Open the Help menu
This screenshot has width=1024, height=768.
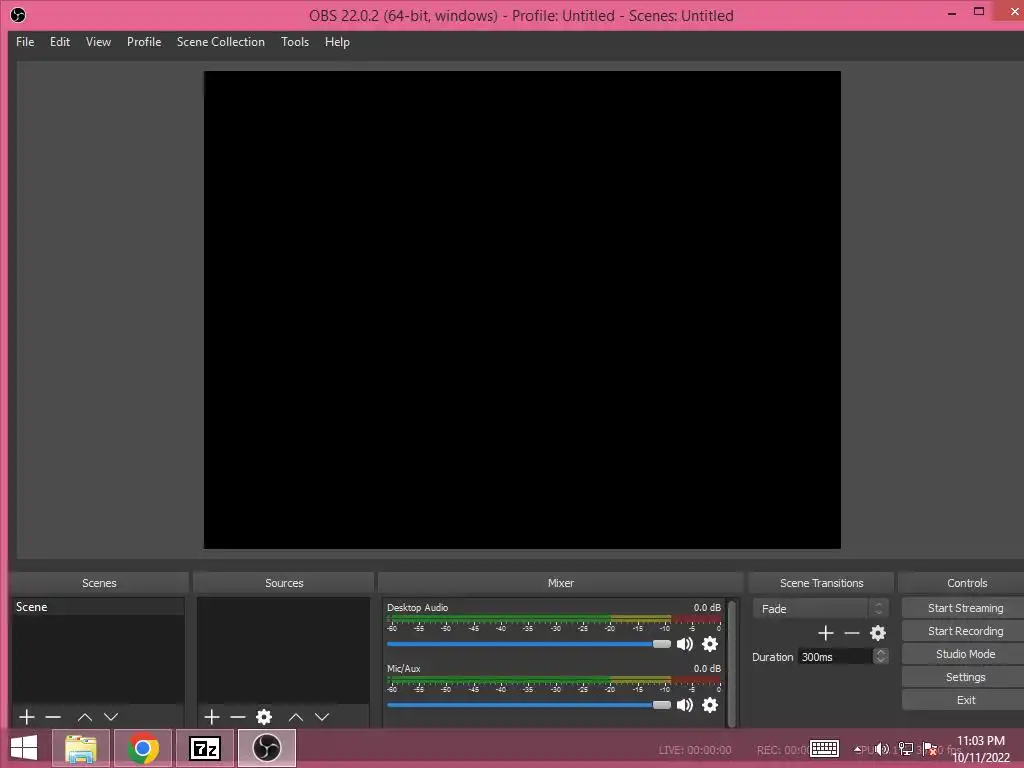coord(337,42)
